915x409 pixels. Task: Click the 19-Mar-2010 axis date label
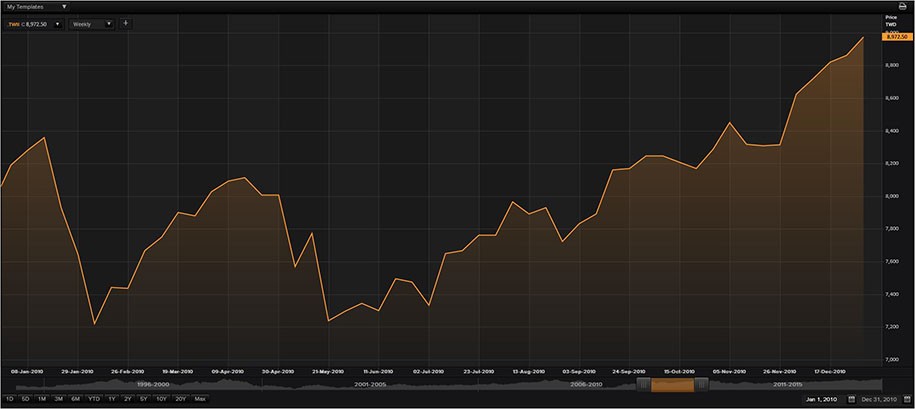tap(178, 371)
